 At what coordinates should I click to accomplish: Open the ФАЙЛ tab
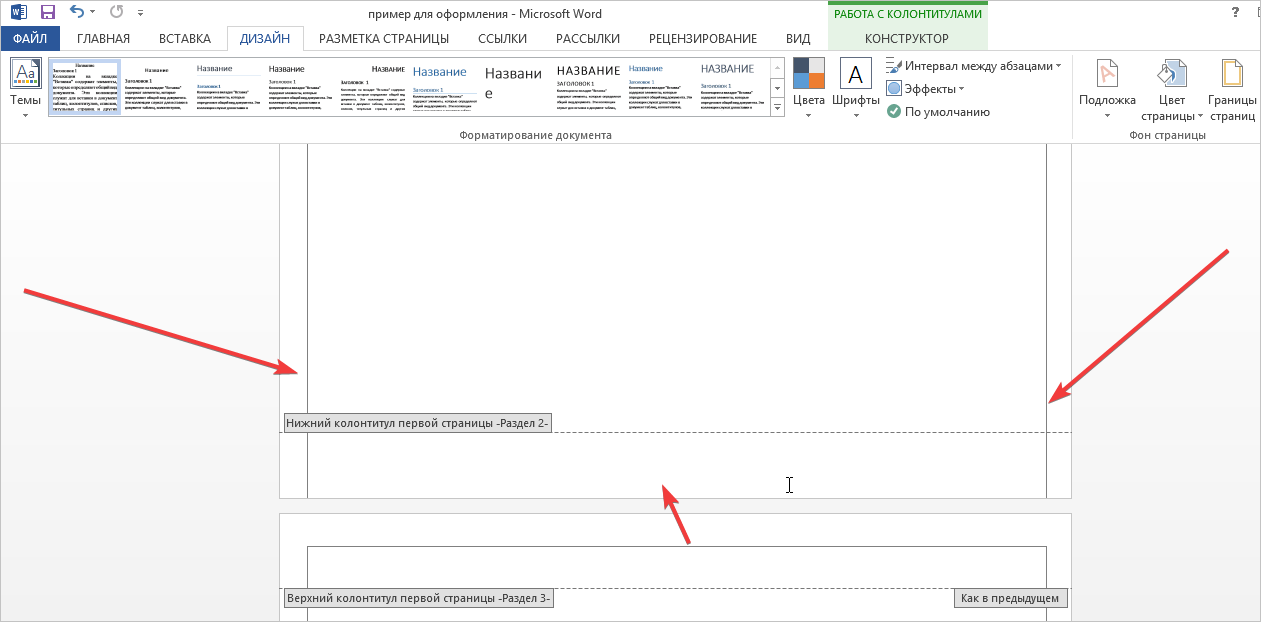pos(30,39)
